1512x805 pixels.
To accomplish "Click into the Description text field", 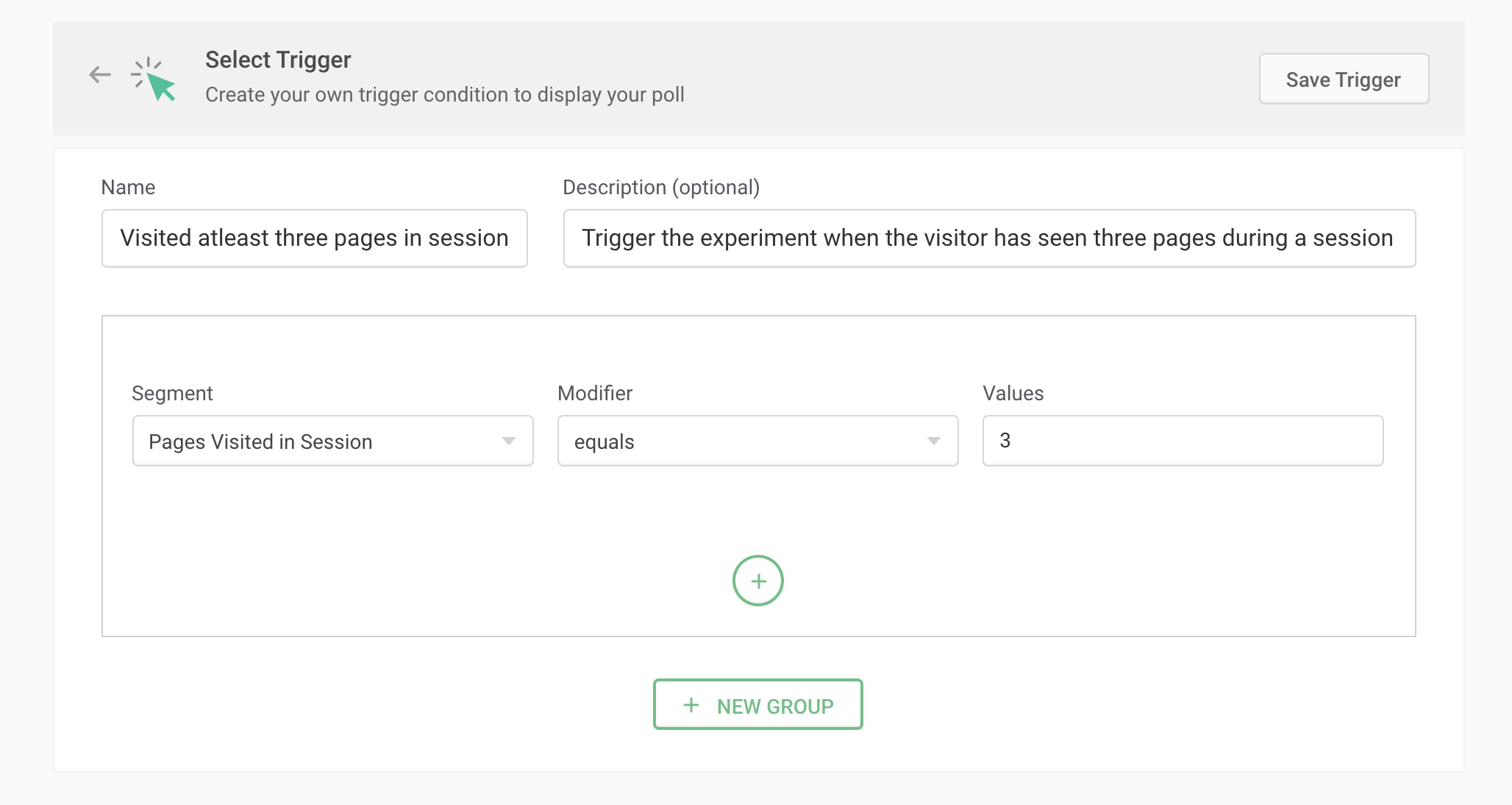I will (988, 238).
